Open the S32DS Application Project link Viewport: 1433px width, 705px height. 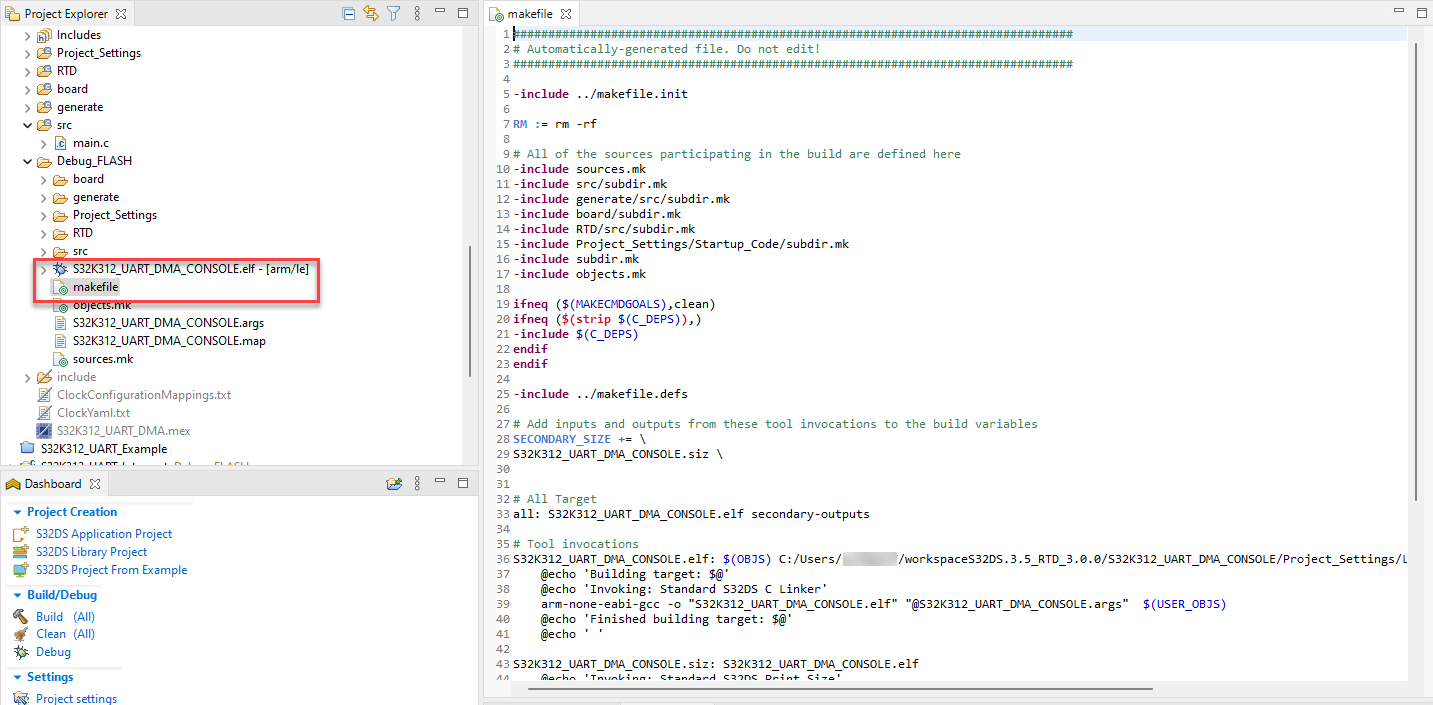(x=104, y=533)
